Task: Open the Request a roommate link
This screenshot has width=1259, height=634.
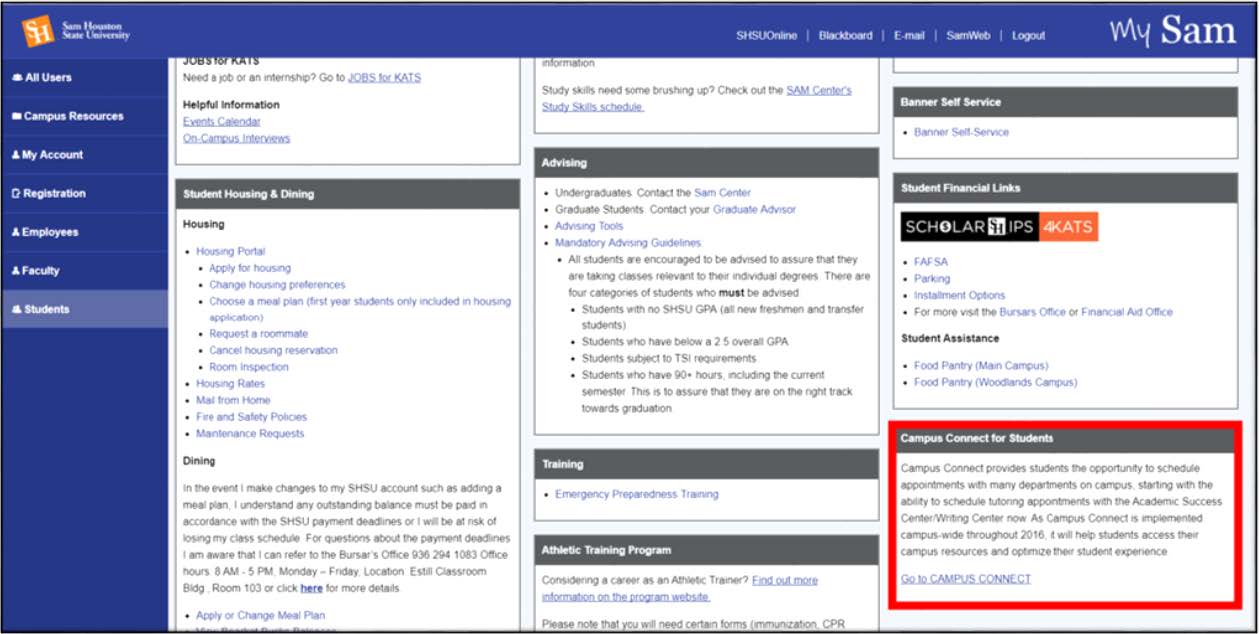Action: [x=259, y=334]
